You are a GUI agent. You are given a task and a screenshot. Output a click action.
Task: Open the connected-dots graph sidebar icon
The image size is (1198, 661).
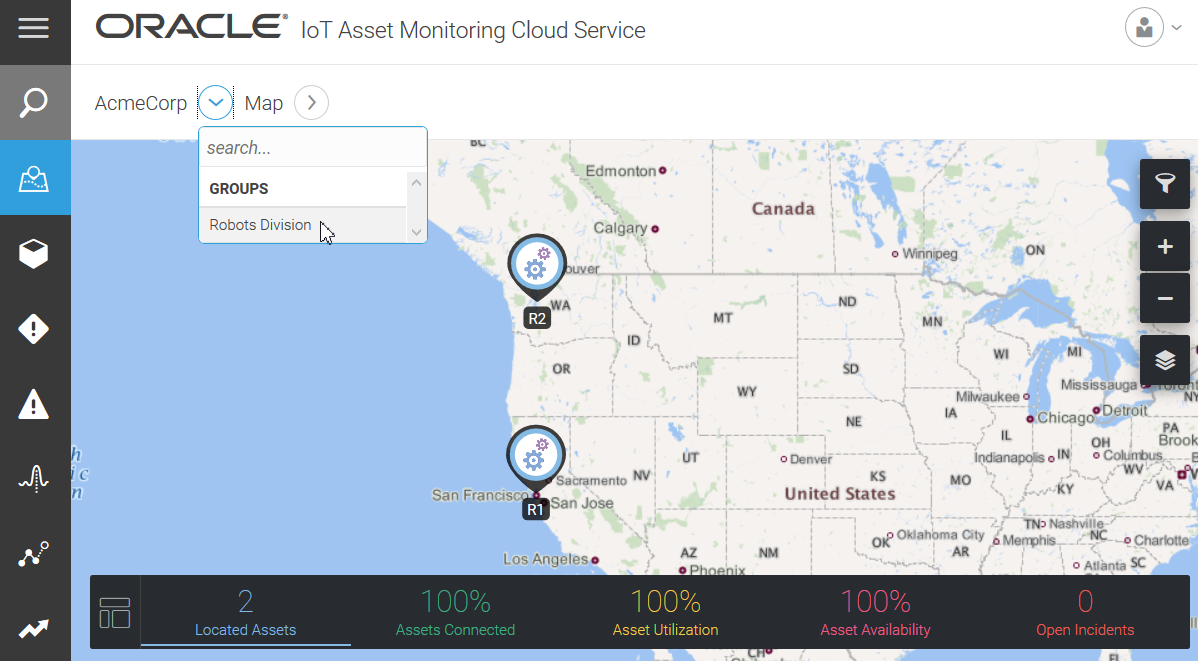34,554
